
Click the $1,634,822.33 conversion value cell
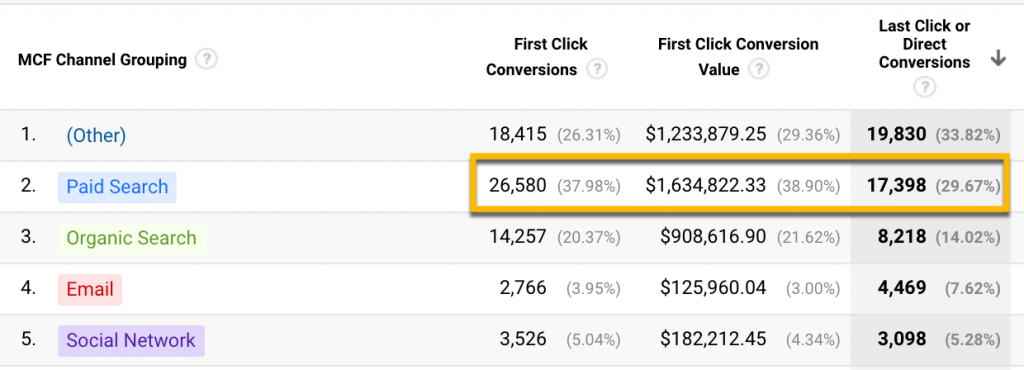click(x=705, y=186)
